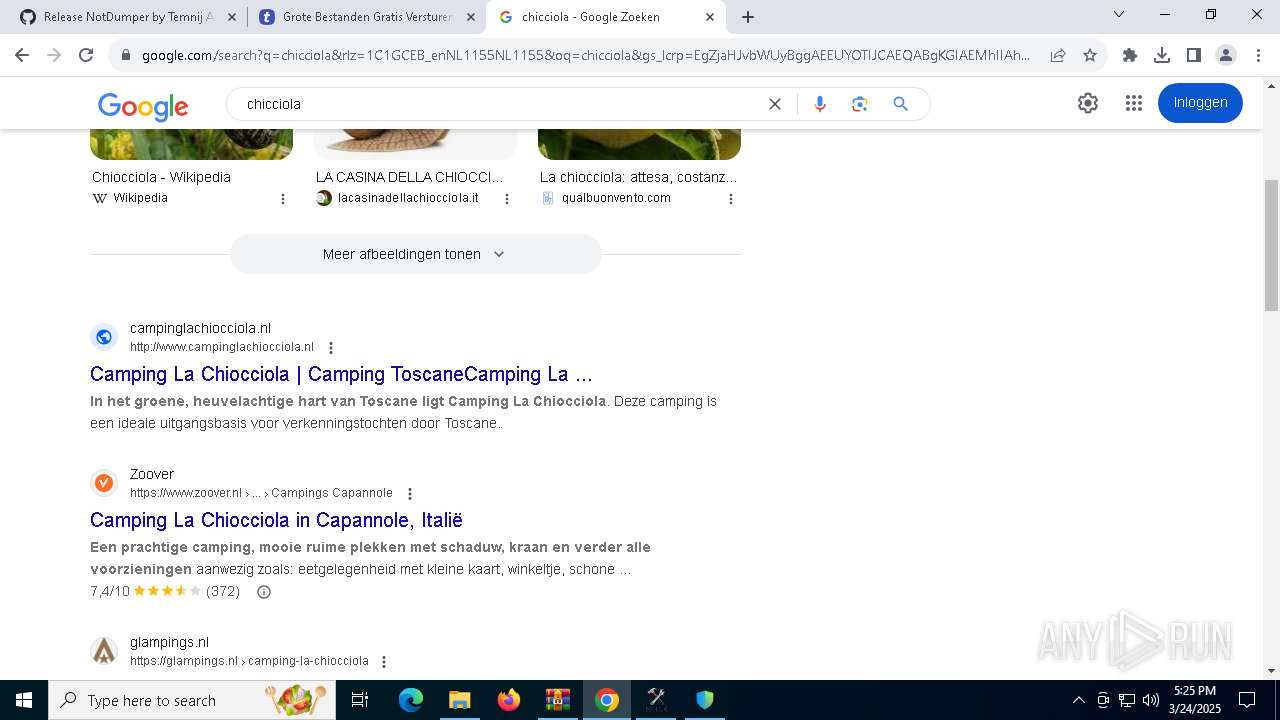Open La chiocciola: attesa, costanz... image title

pos(638,177)
